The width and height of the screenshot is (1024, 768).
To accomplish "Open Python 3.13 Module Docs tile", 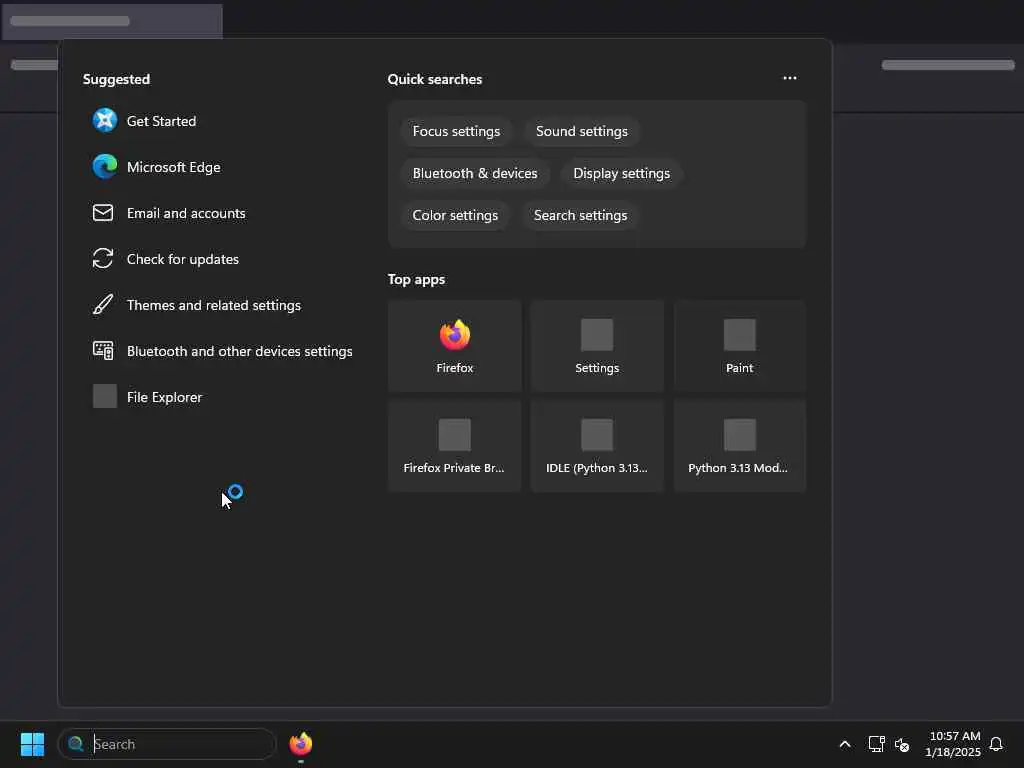I will click(739, 446).
